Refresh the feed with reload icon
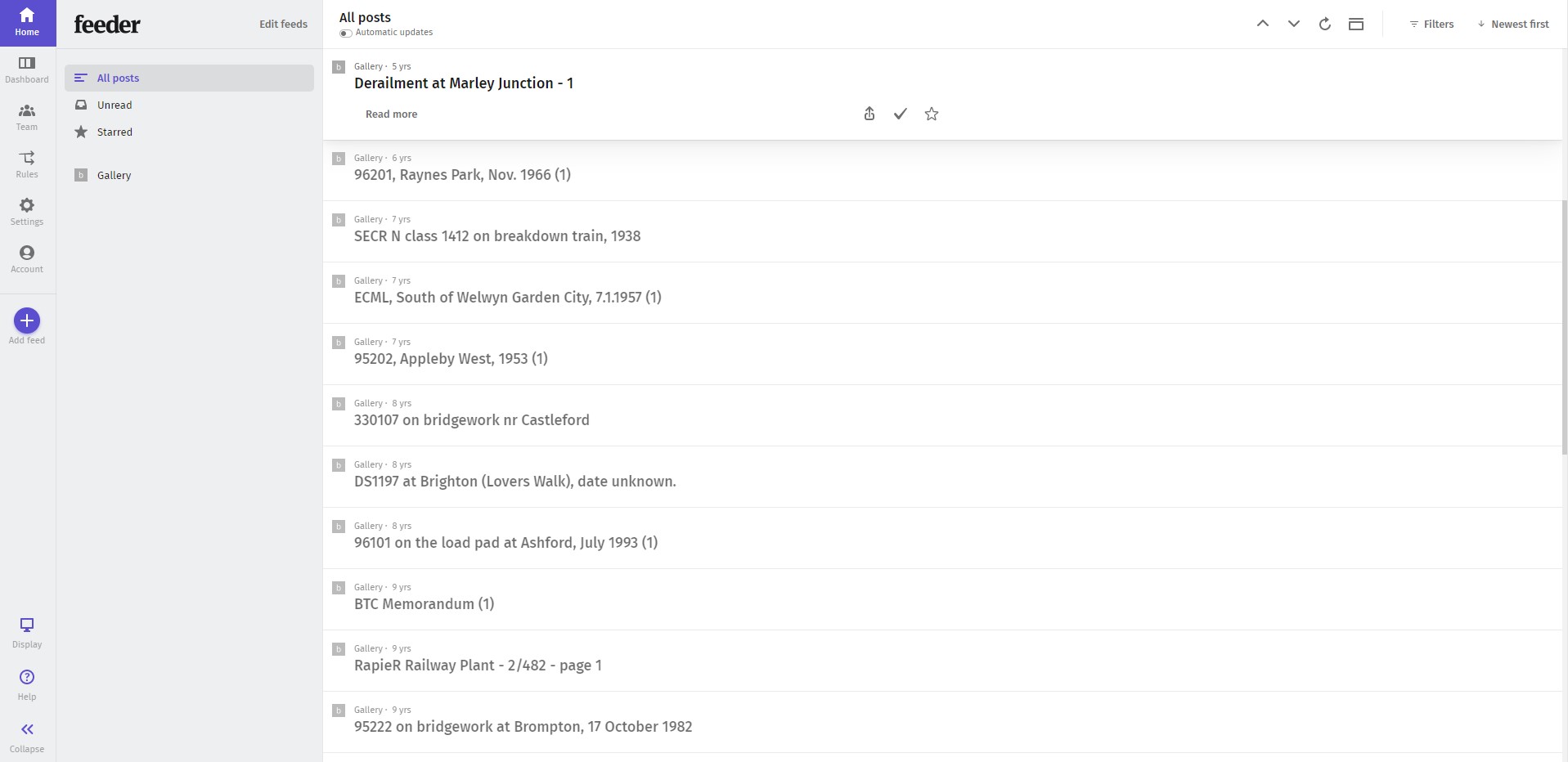1568x762 pixels. [x=1325, y=24]
